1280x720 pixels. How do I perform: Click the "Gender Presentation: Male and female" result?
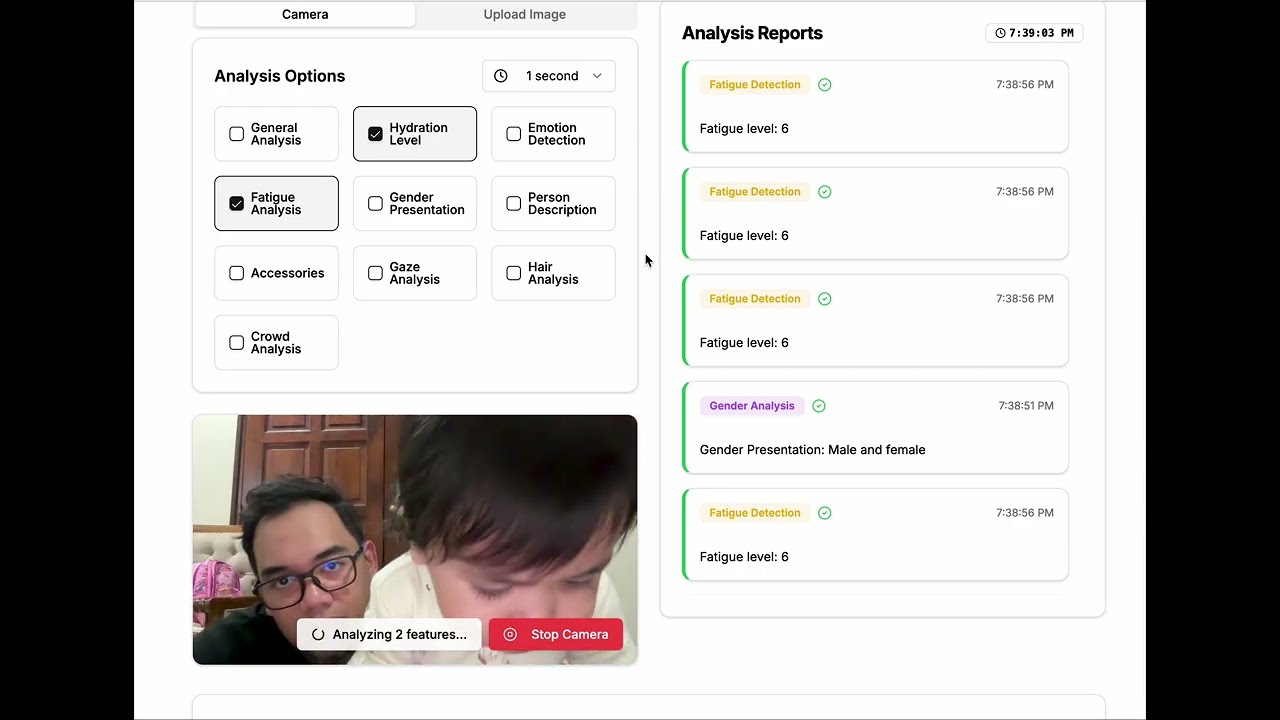(813, 450)
